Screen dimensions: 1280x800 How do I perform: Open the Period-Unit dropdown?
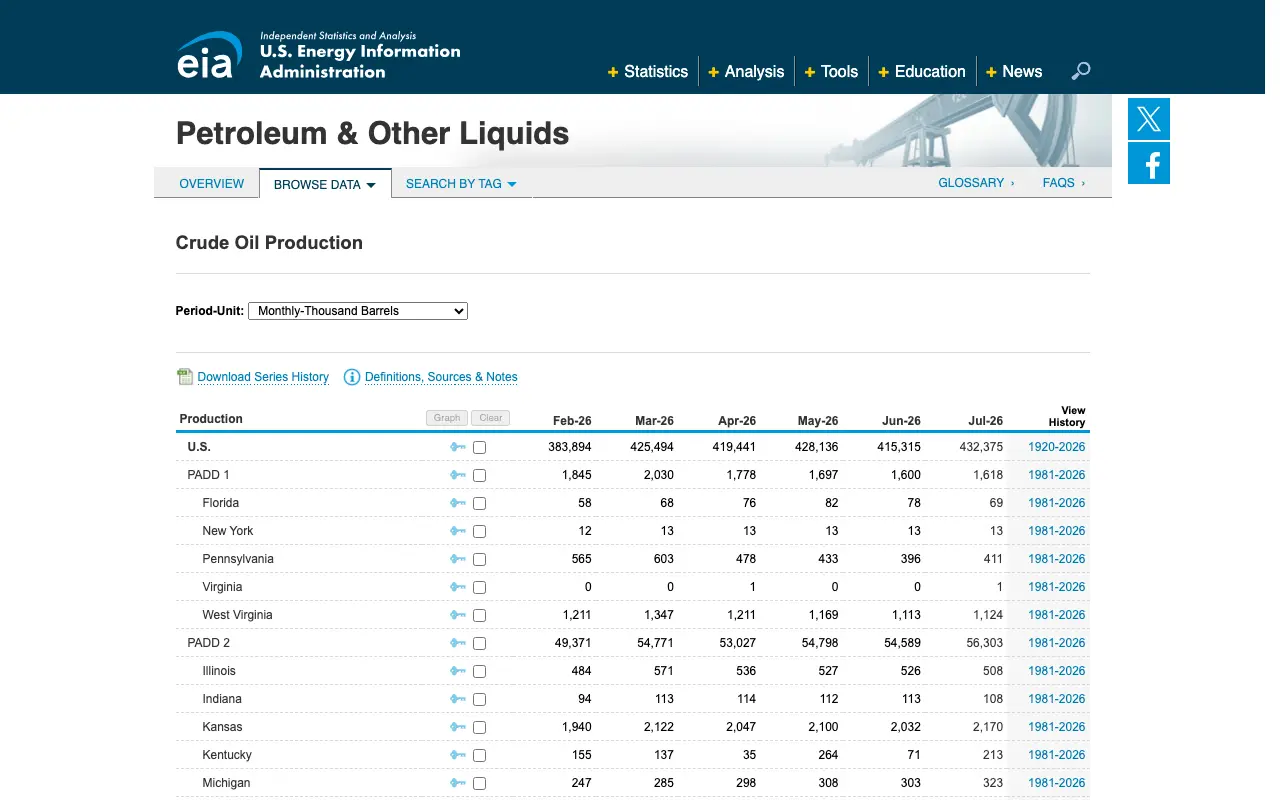pos(358,311)
